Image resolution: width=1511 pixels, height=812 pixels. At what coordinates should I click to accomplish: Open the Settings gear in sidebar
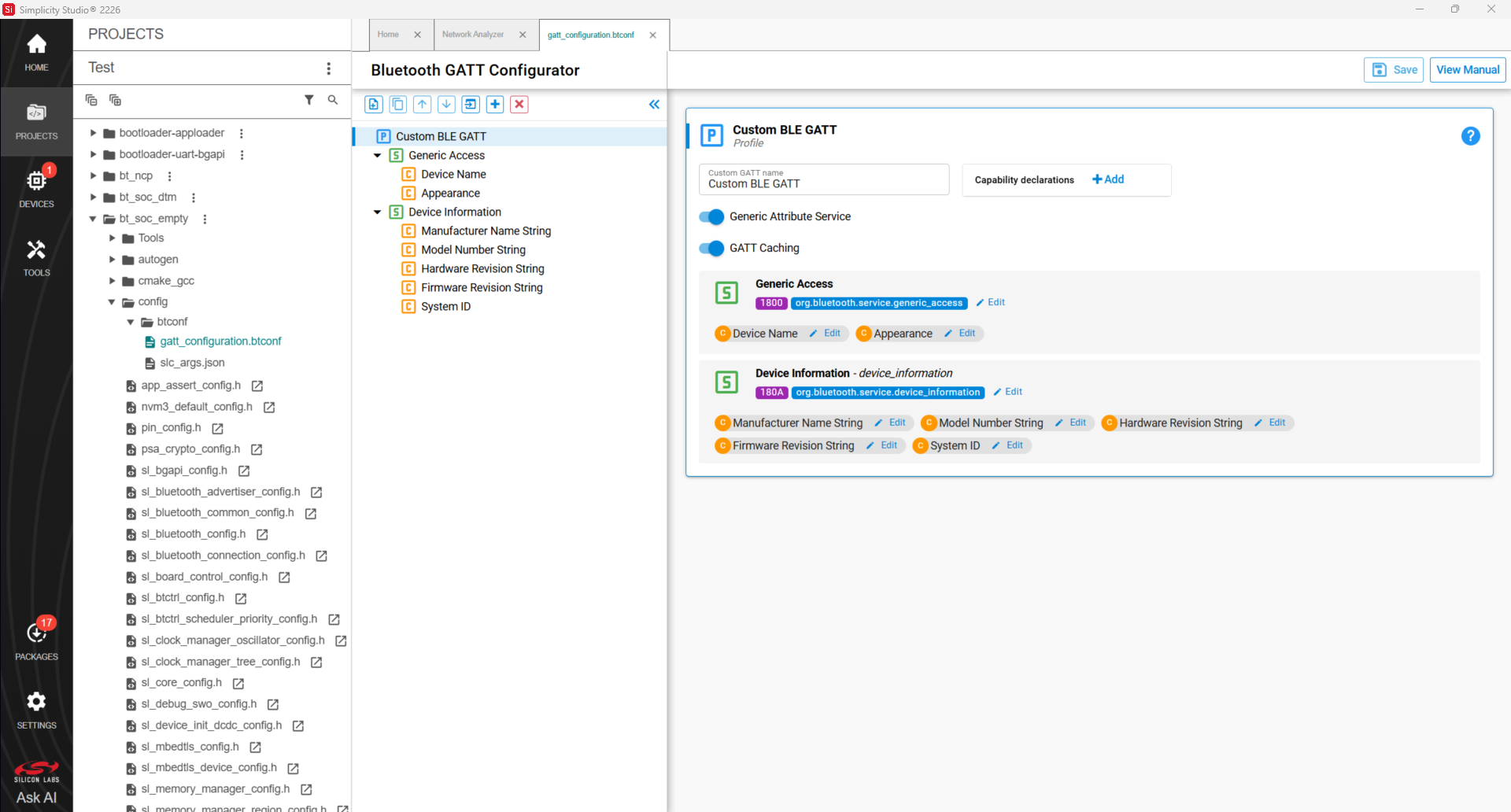click(x=36, y=710)
